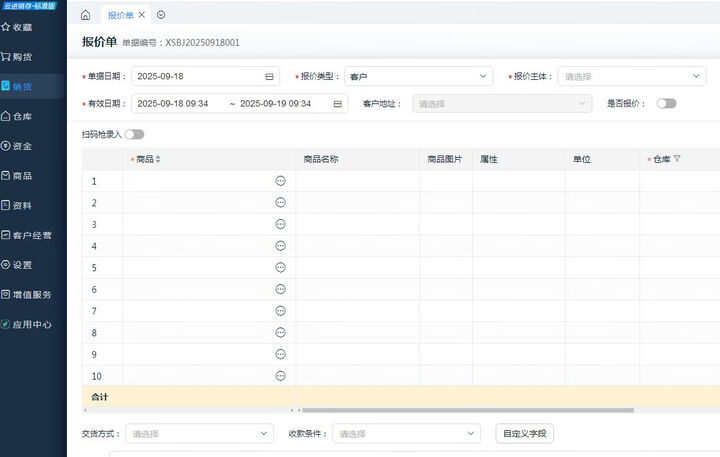Screen dimensions: 720x457
Task: Sort by the 商品 column arrows
Action: point(158,159)
